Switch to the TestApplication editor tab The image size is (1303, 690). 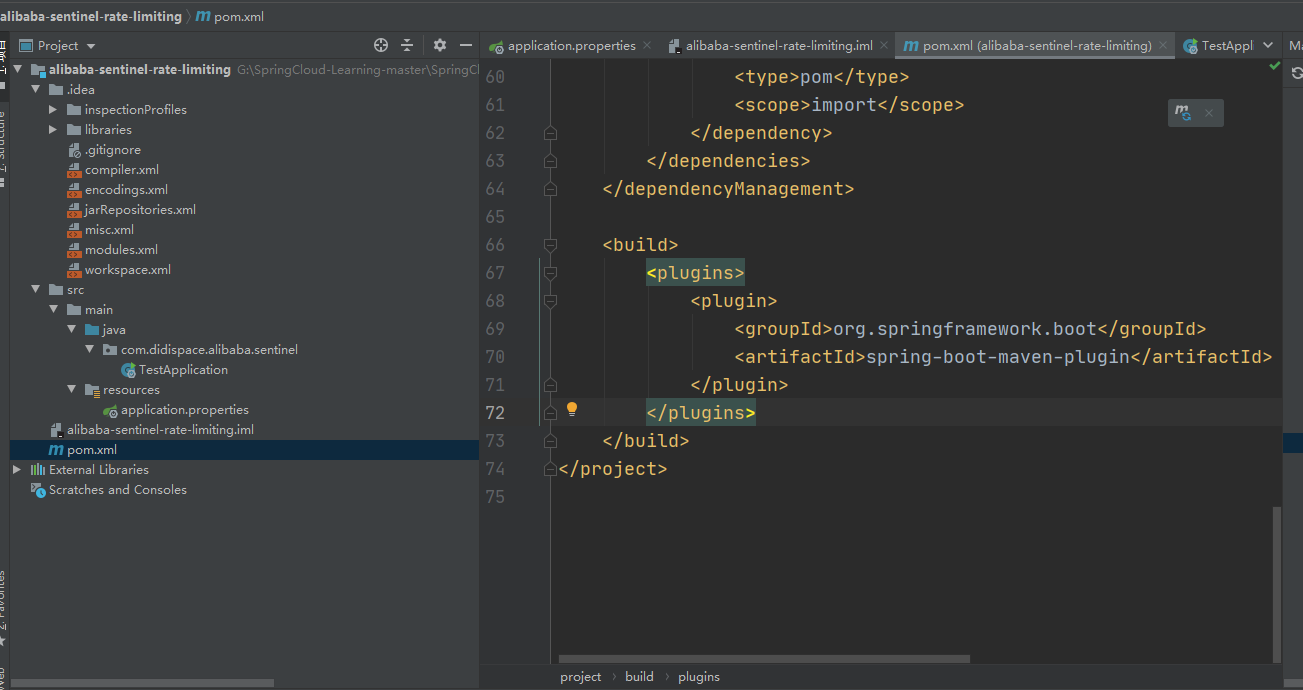pyautogui.click(x=1218, y=46)
